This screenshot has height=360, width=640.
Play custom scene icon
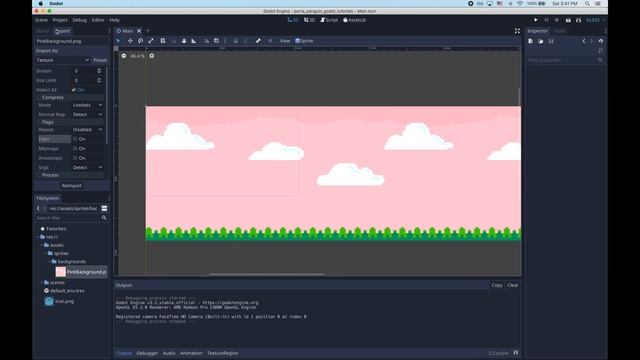click(x=578, y=20)
